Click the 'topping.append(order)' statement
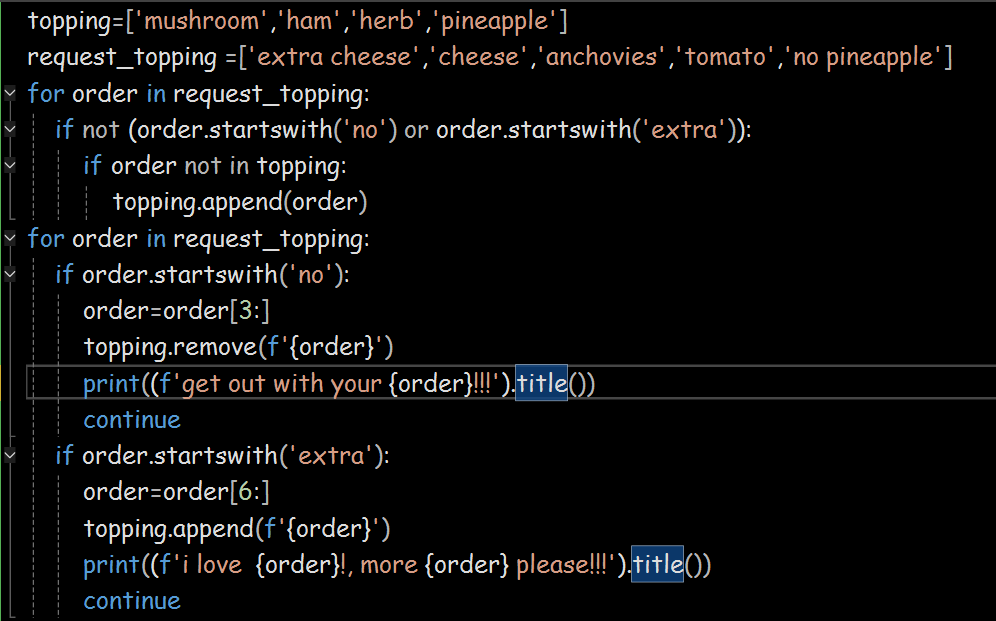The height and width of the screenshot is (621, 996). tap(240, 202)
